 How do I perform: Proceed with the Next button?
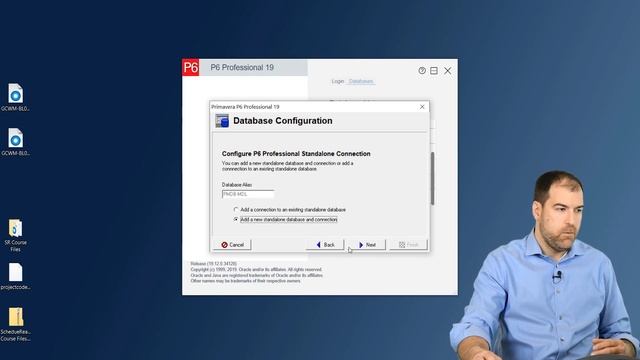click(x=367, y=244)
